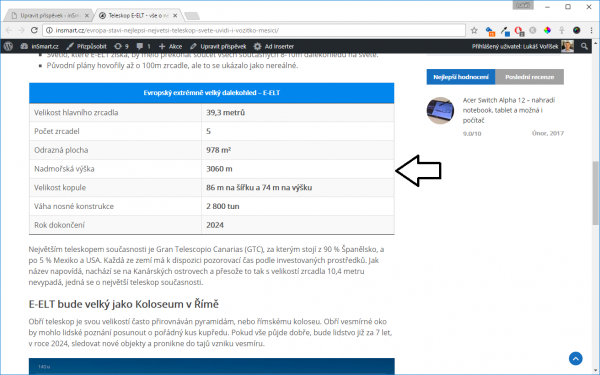The image size is (600, 375).
Task: Open the inSmart.cz site dashboard menu
Action: tap(39, 46)
